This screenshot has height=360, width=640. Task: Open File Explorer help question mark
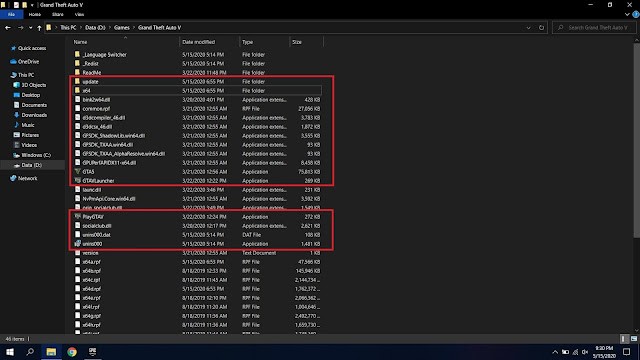[x=636, y=14]
